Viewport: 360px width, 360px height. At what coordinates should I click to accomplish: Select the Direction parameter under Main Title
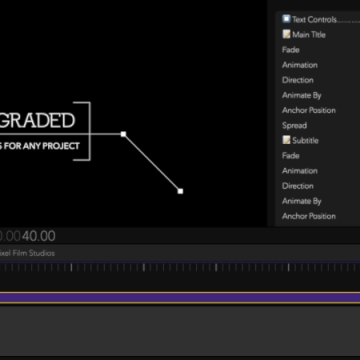298,80
